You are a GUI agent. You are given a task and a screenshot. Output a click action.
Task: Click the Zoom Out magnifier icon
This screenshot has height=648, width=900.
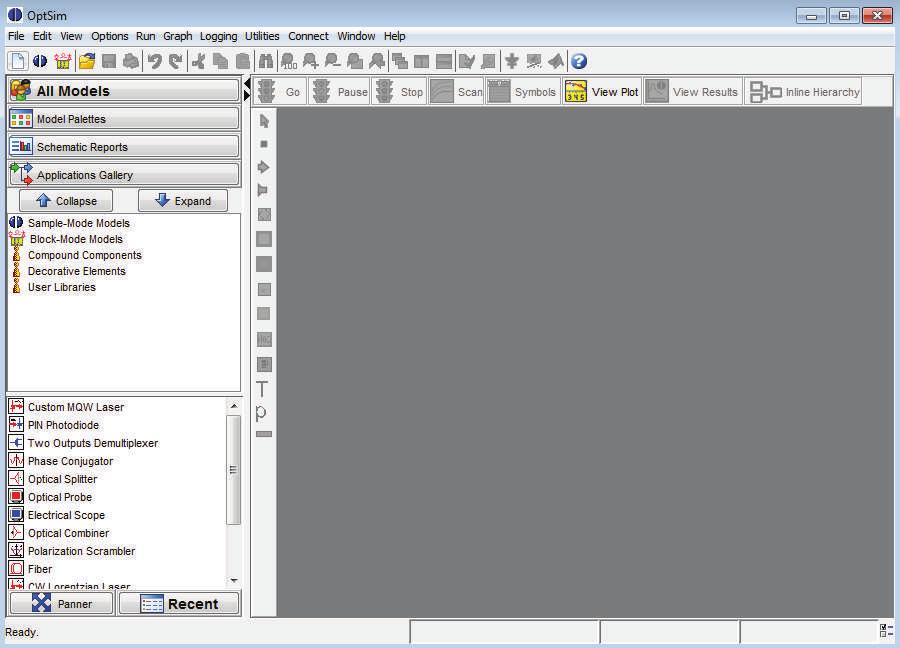coord(332,61)
